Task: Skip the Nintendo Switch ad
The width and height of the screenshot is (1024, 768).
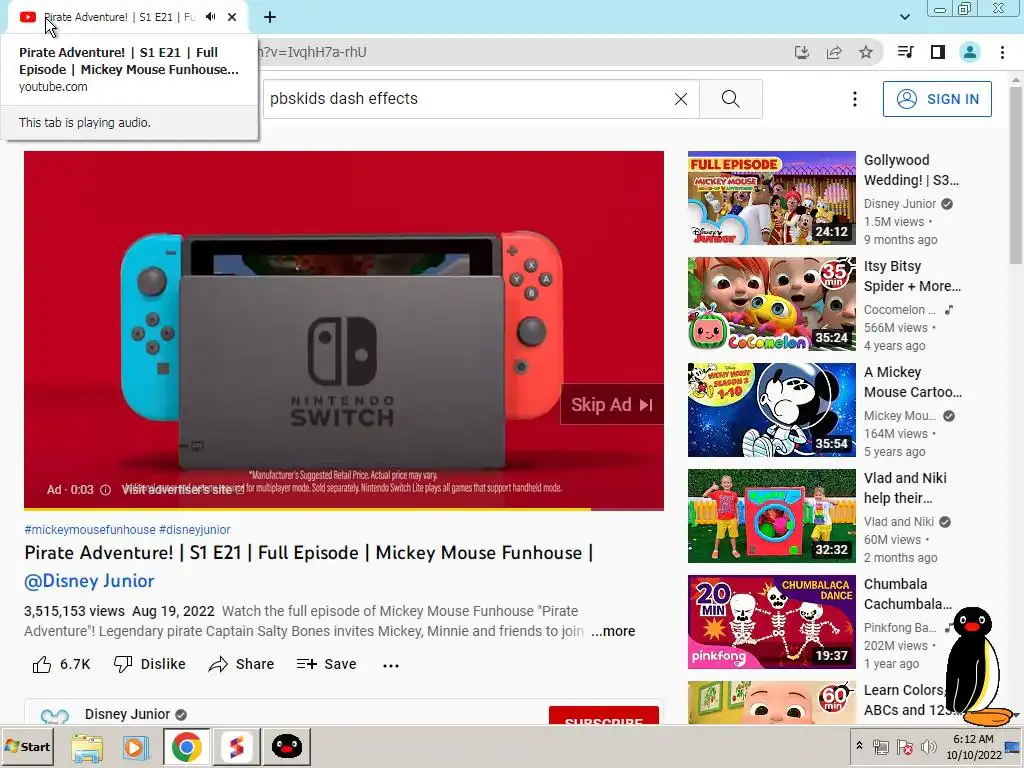Action: click(x=612, y=405)
